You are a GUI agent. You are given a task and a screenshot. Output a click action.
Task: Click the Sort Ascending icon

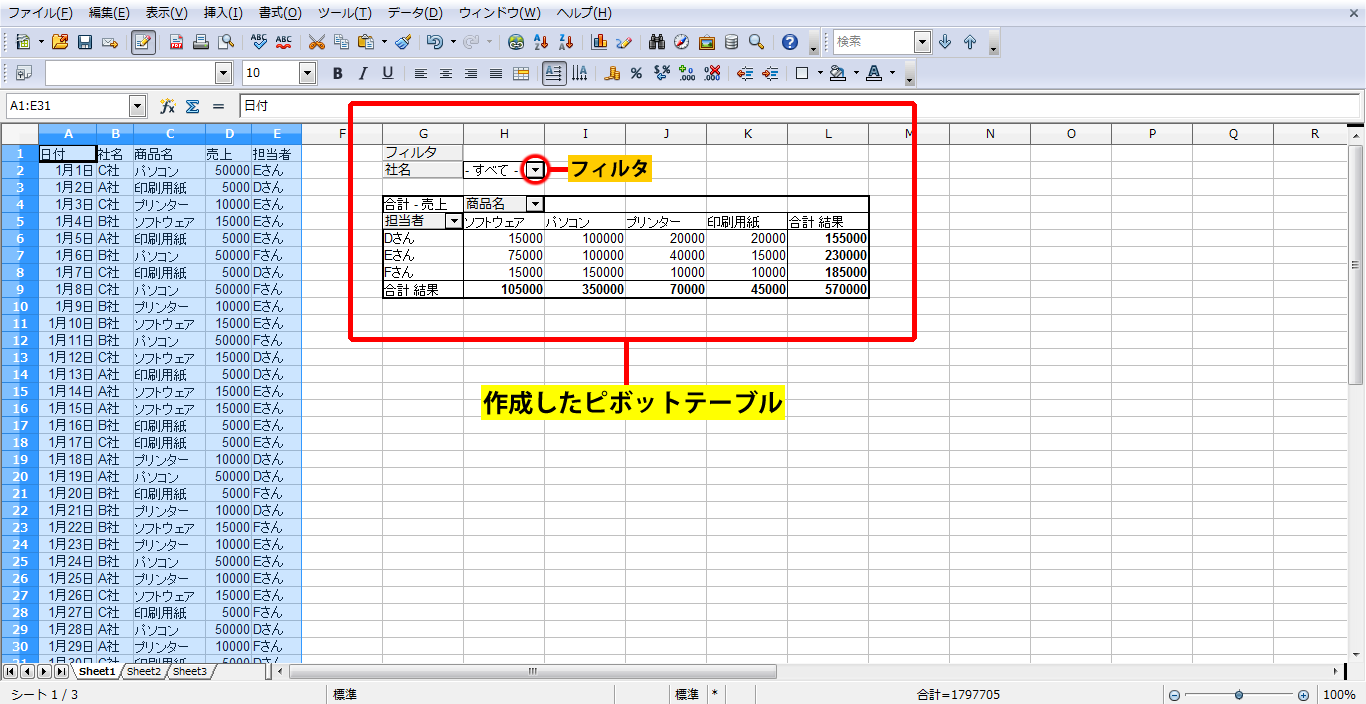click(542, 42)
